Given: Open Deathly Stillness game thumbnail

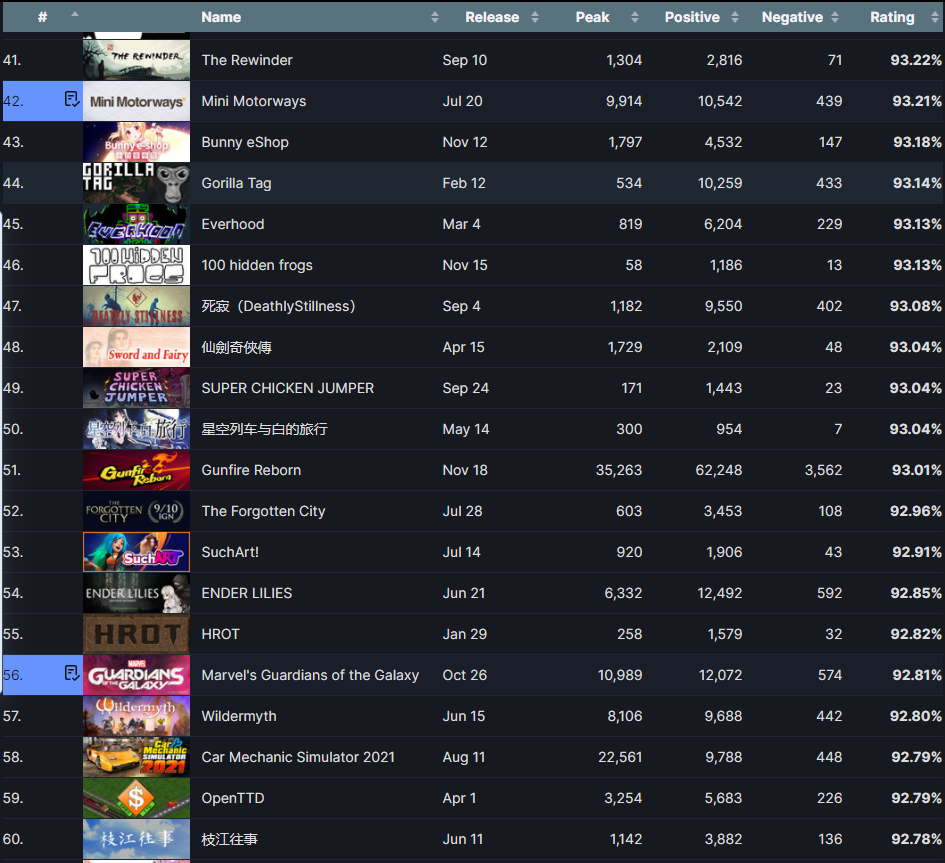Looking at the screenshot, I should [136, 306].
